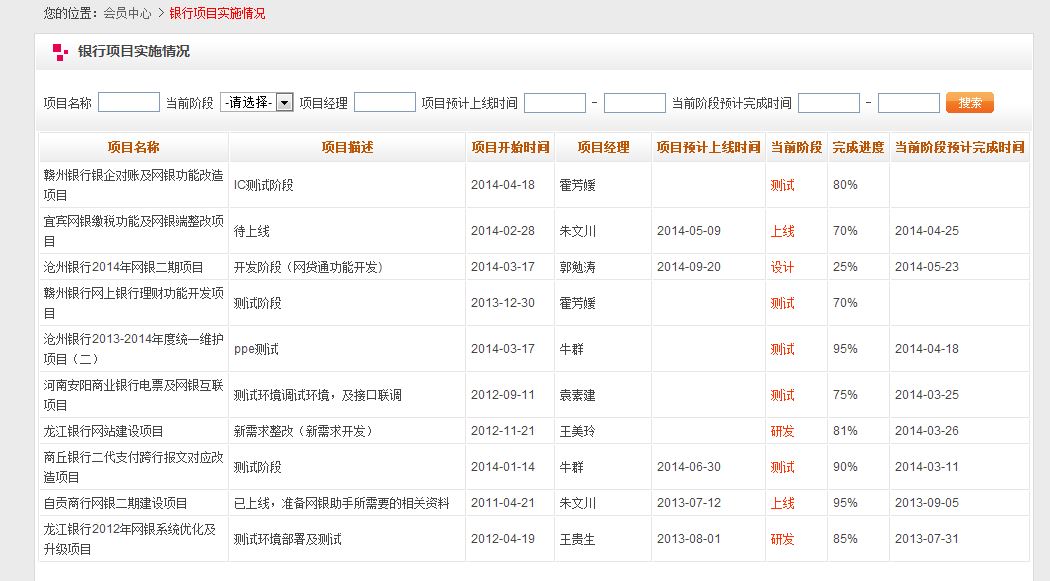
Task: Click the 搜索 search button
Action: click(x=970, y=102)
